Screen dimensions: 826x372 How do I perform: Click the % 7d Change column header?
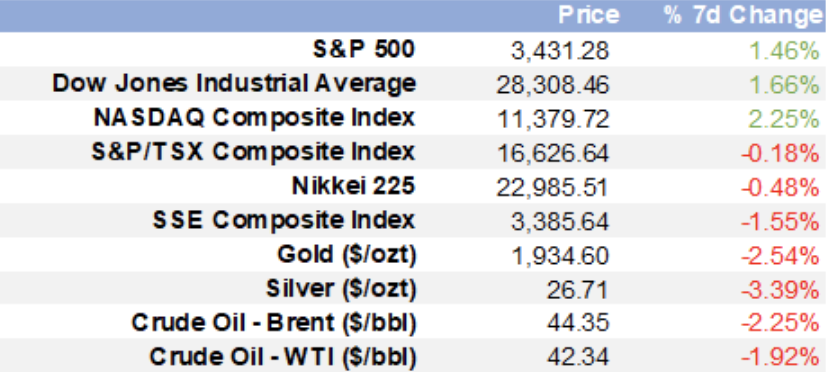(x=745, y=16)
